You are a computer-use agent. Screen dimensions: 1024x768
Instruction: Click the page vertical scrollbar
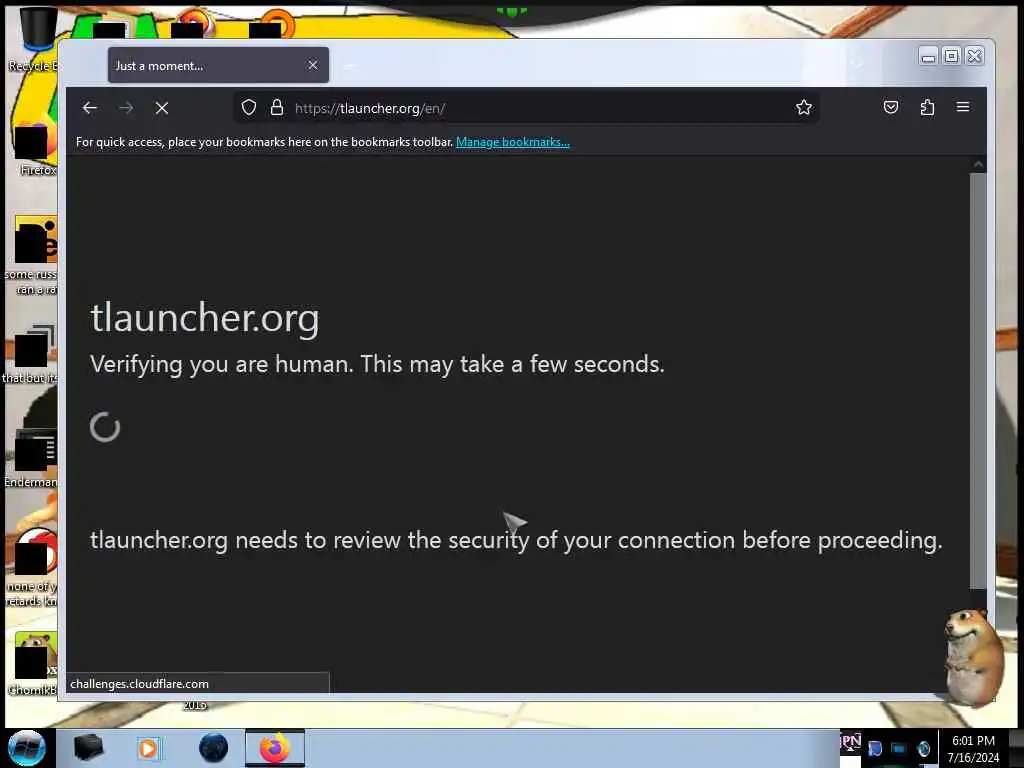click(x=978, y=379)
